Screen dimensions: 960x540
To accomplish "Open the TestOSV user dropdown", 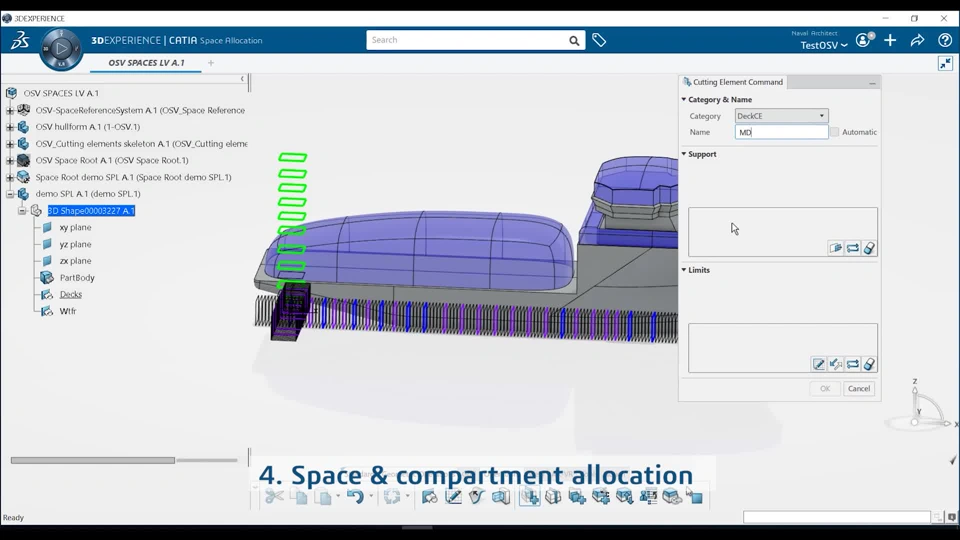I will [x=823, y=45].
